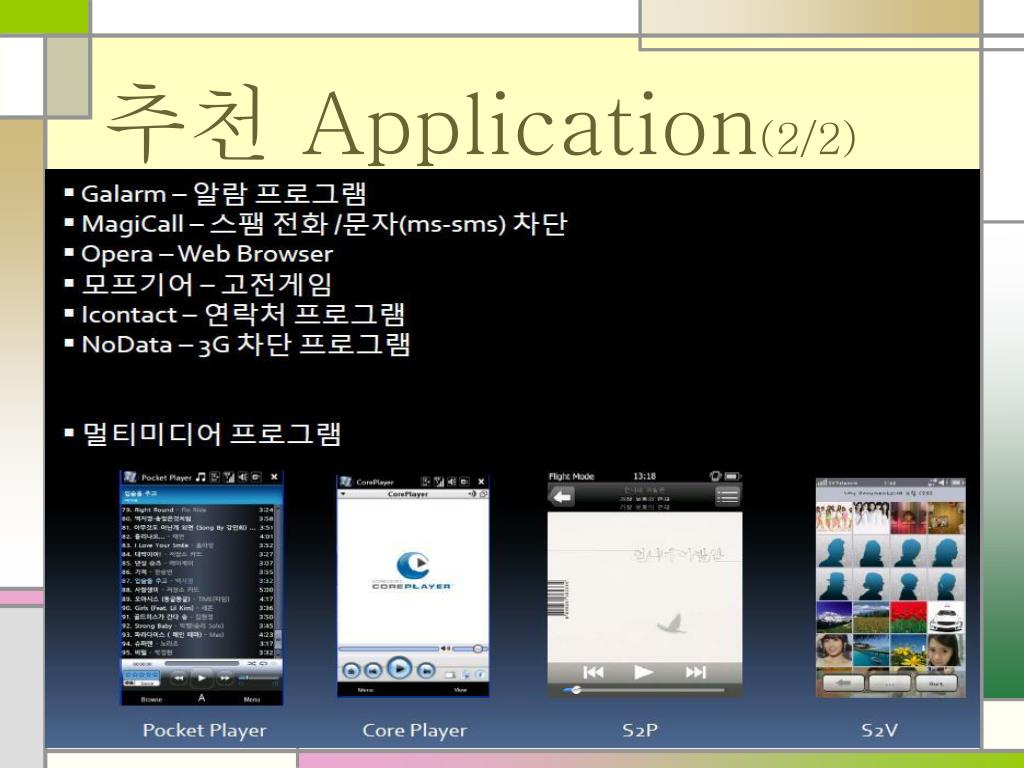
Task: Click the "S2V" caption
Action: [x=878, y=730]
